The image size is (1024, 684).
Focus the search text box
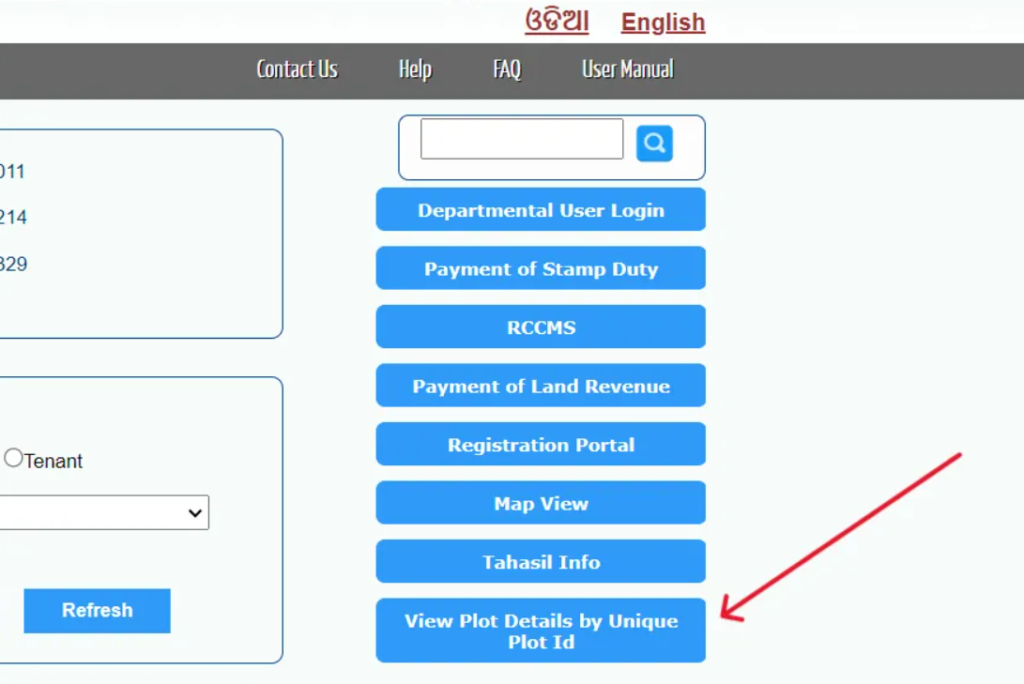[x=521, y=139]
